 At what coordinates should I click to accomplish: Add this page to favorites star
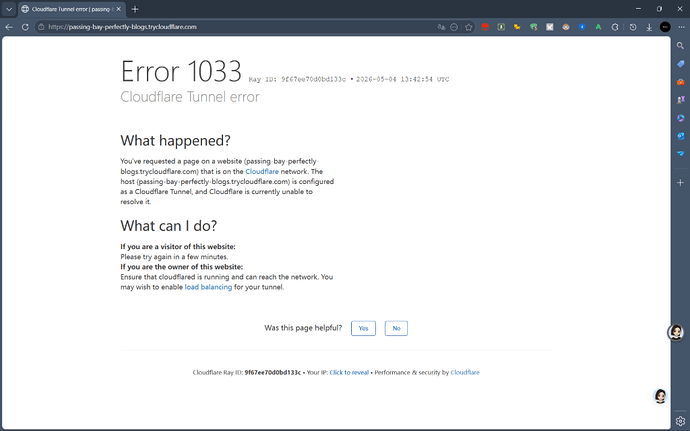coord(469,27)
